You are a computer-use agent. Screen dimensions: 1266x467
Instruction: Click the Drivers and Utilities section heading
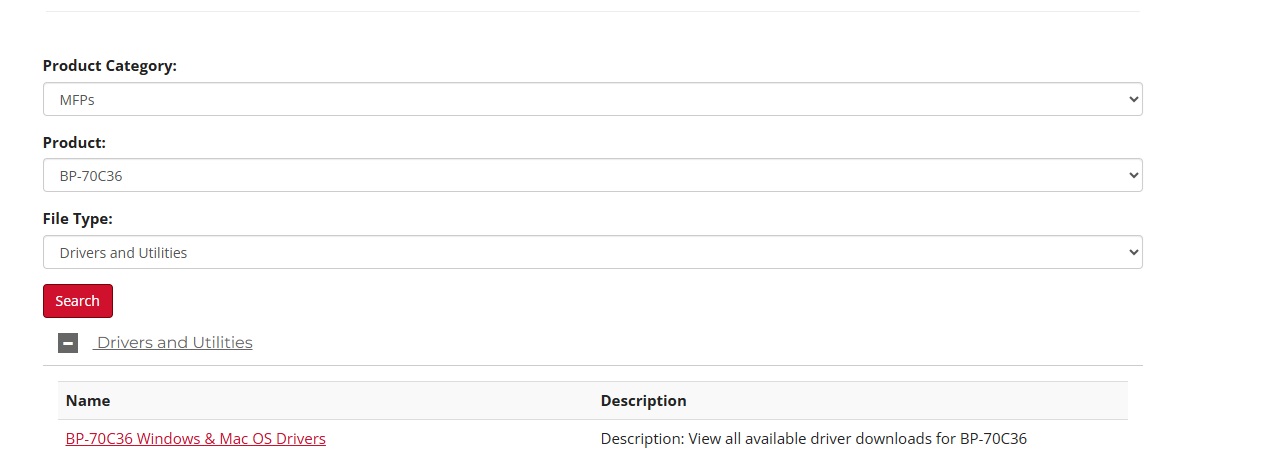point(174,342)
